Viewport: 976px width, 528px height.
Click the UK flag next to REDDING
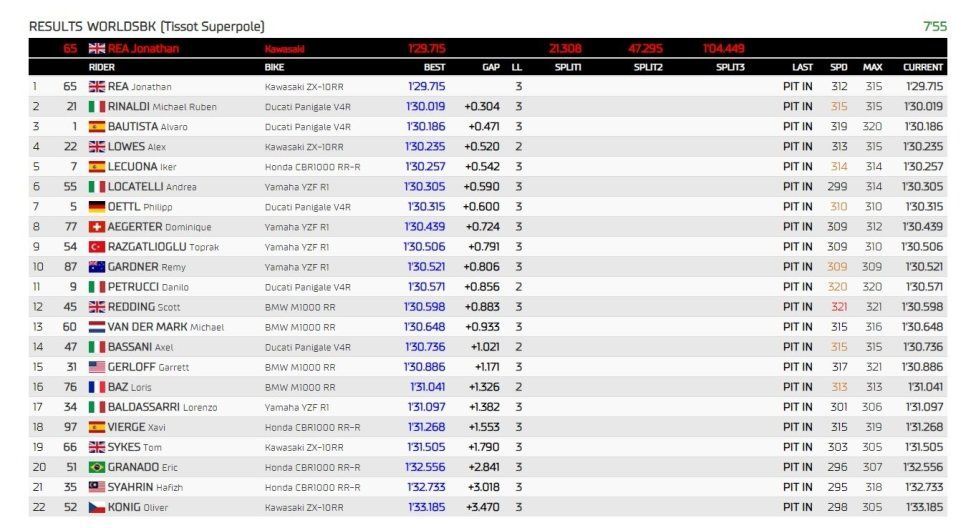point(96,307)
